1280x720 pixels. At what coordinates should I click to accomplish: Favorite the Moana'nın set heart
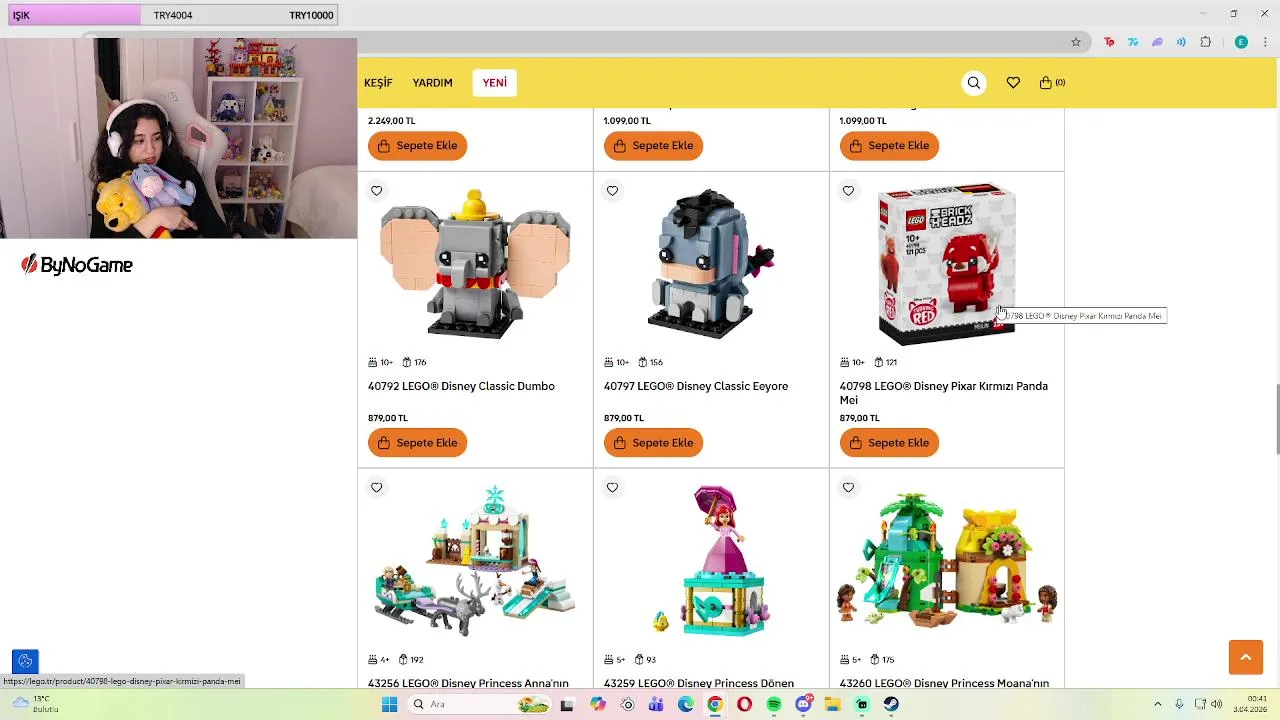click(848, 488)
